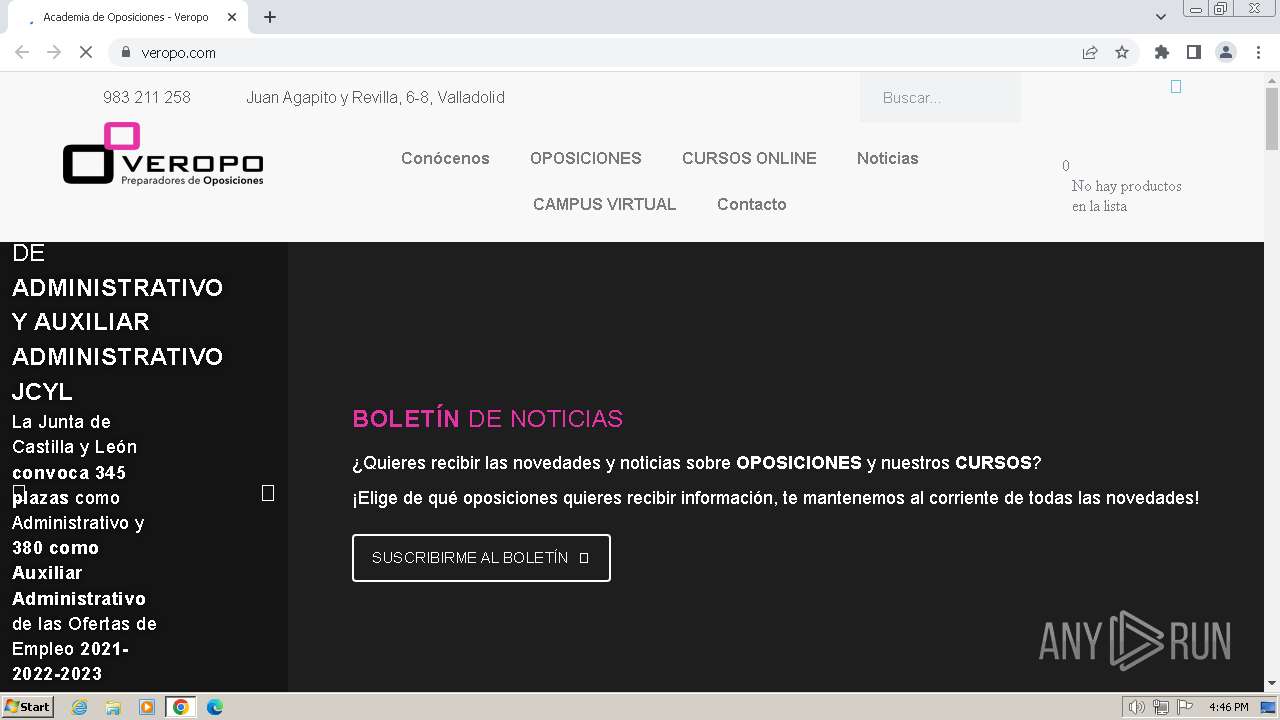
Task: Click the small square icon beside search
Action: tap(1176, 87)
